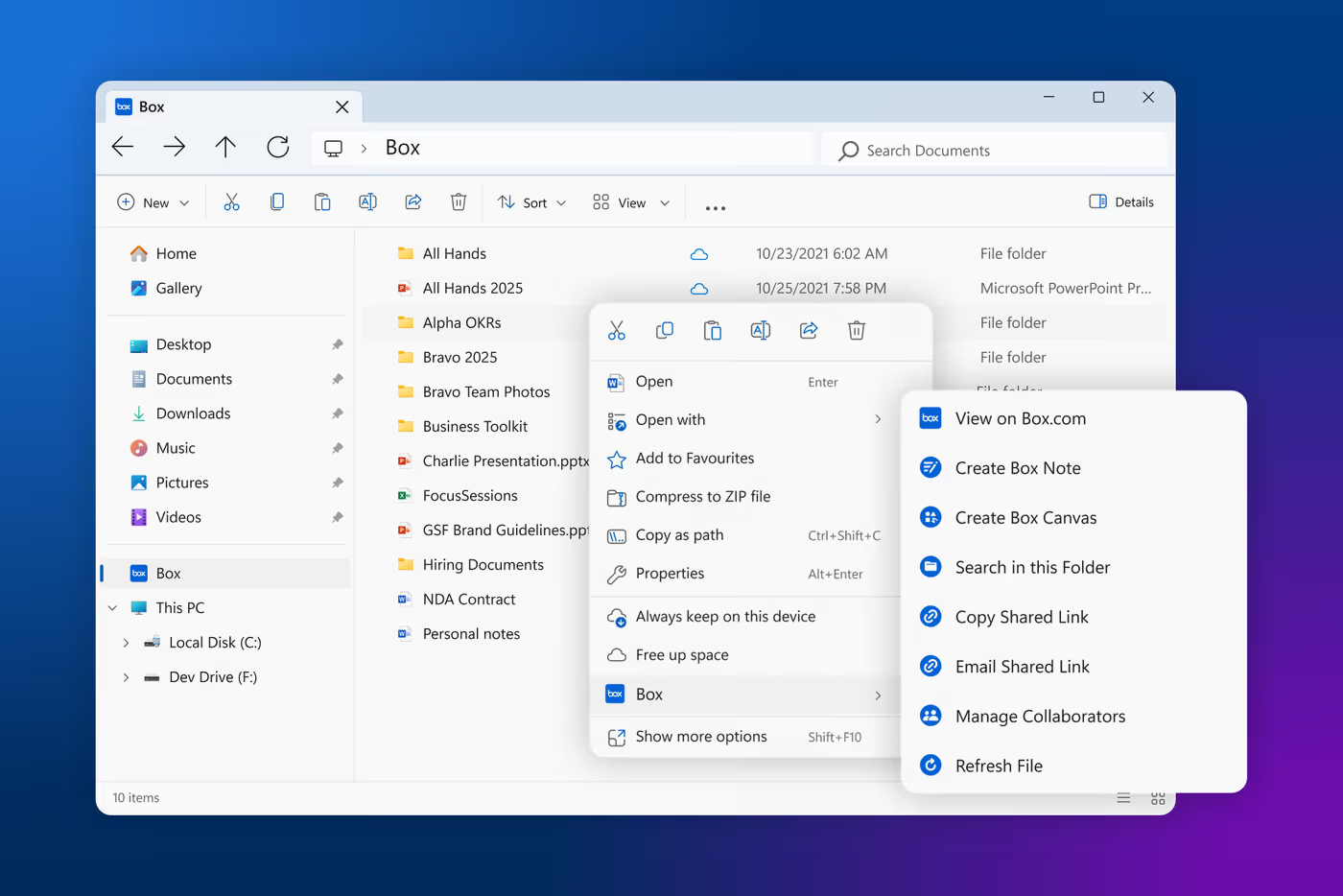Click the paste icon in the context menu
The image size is (1343, 896).
(x=712, y=331)
